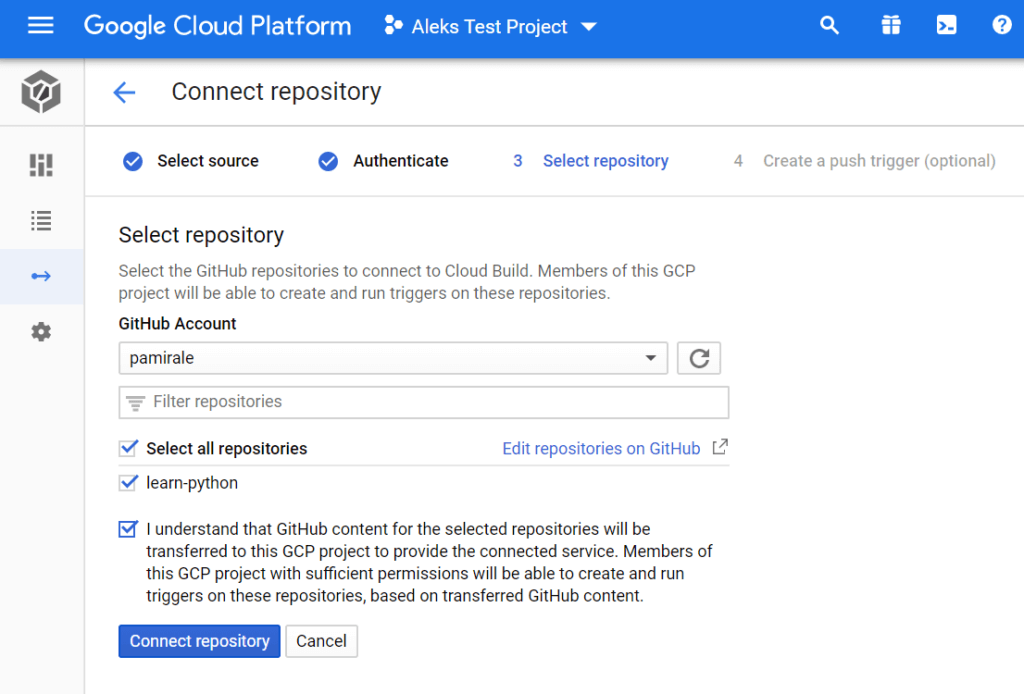Open the Dashboard sidebar icon
The width and height of the screenshot is (1024, 694).
click(x=41, y=164)
